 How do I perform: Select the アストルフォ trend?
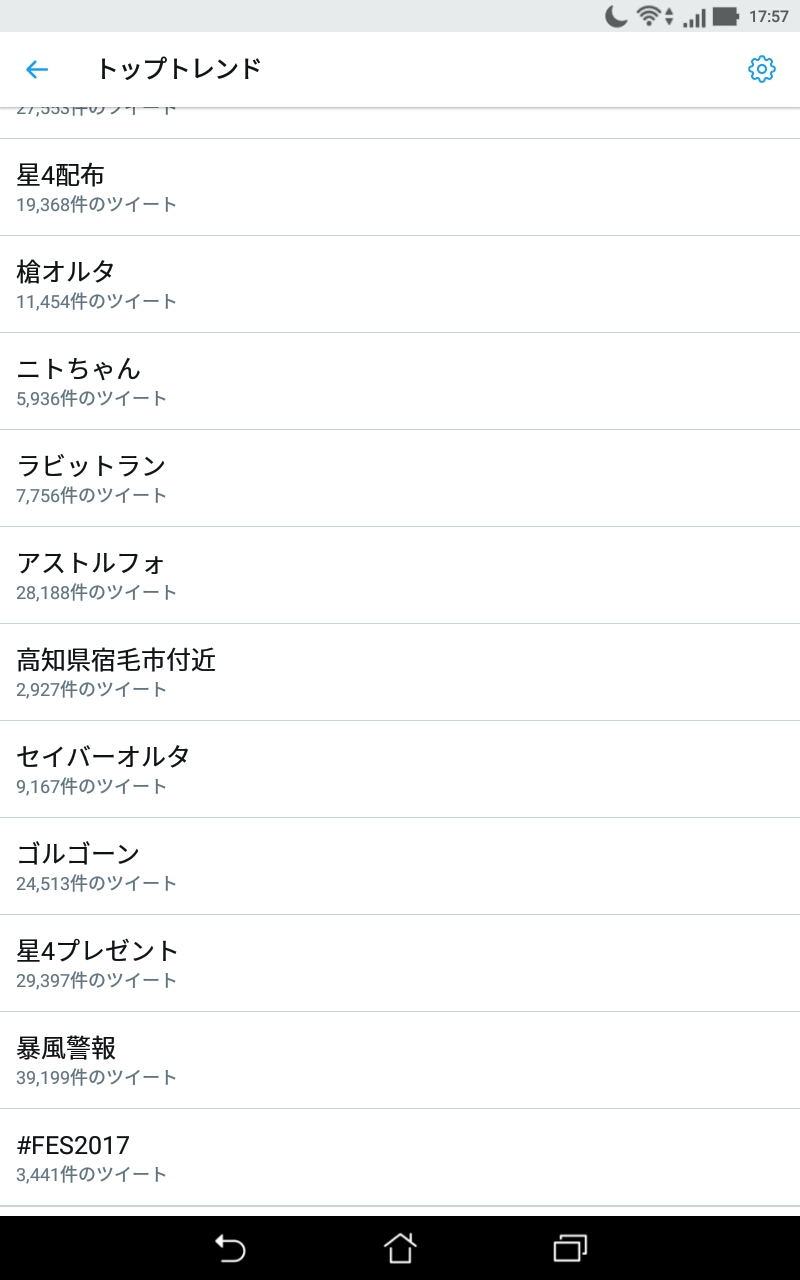tap(400, 575)
